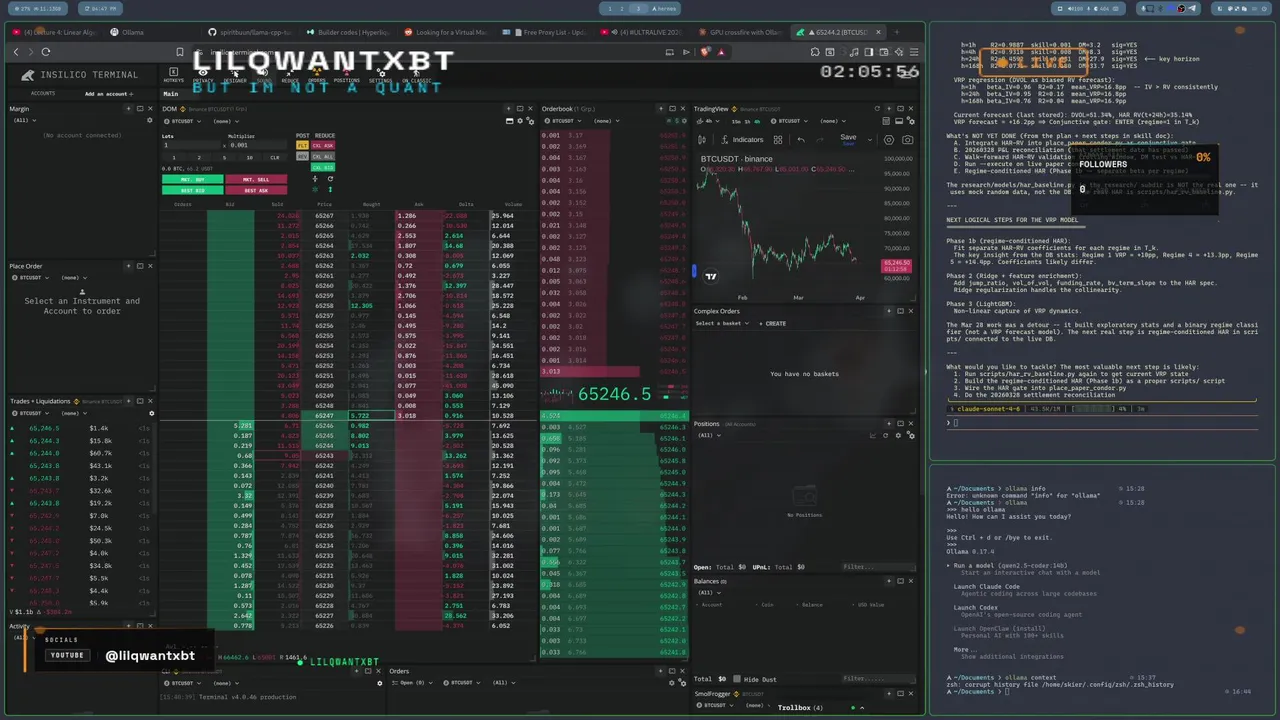Screen dimensions: 1280x720
Task: Change chart candle style icon
Action: pos(702,139)
